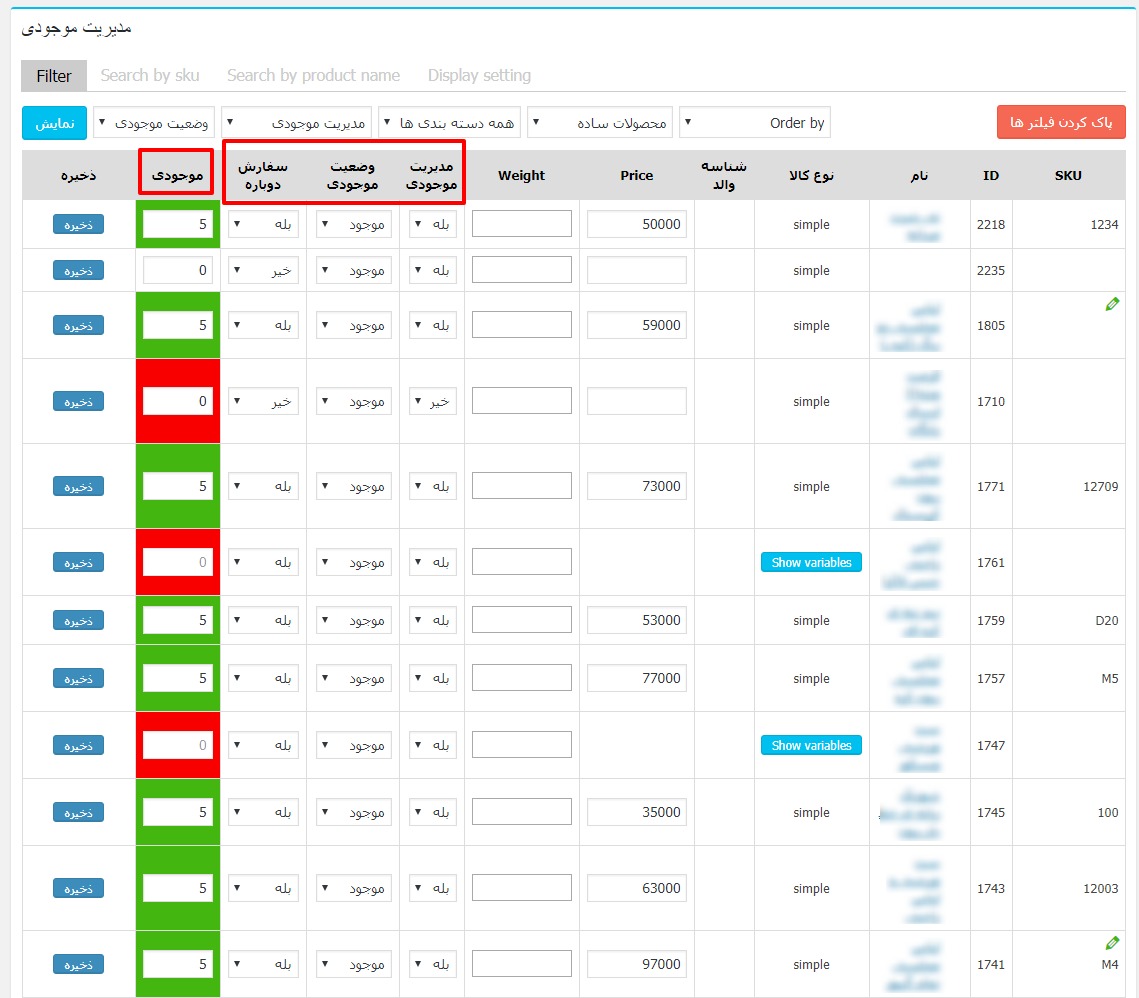Open the وضعیت موجودی filter dropdown near نمایش
1139x998 pixels.
pos(155,123)
